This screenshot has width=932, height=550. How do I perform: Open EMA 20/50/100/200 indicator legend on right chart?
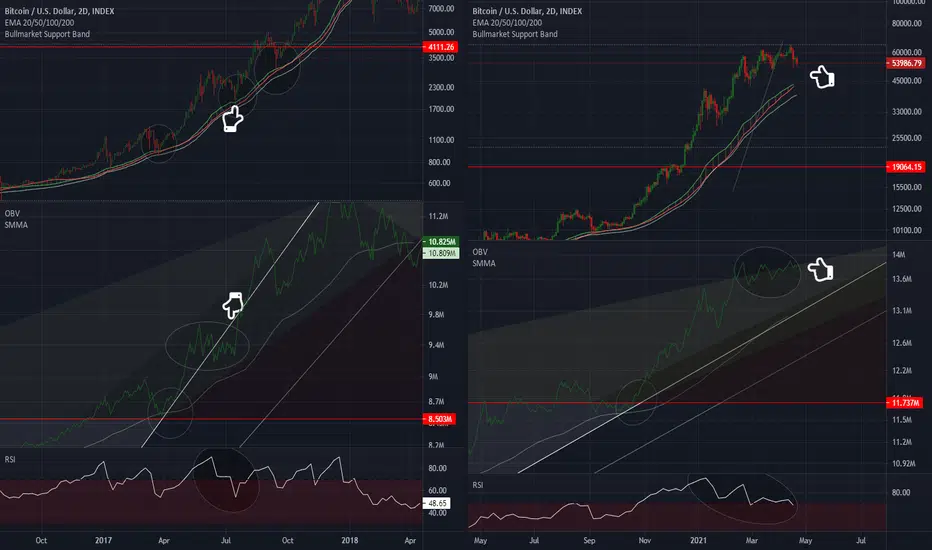[507, 23]
